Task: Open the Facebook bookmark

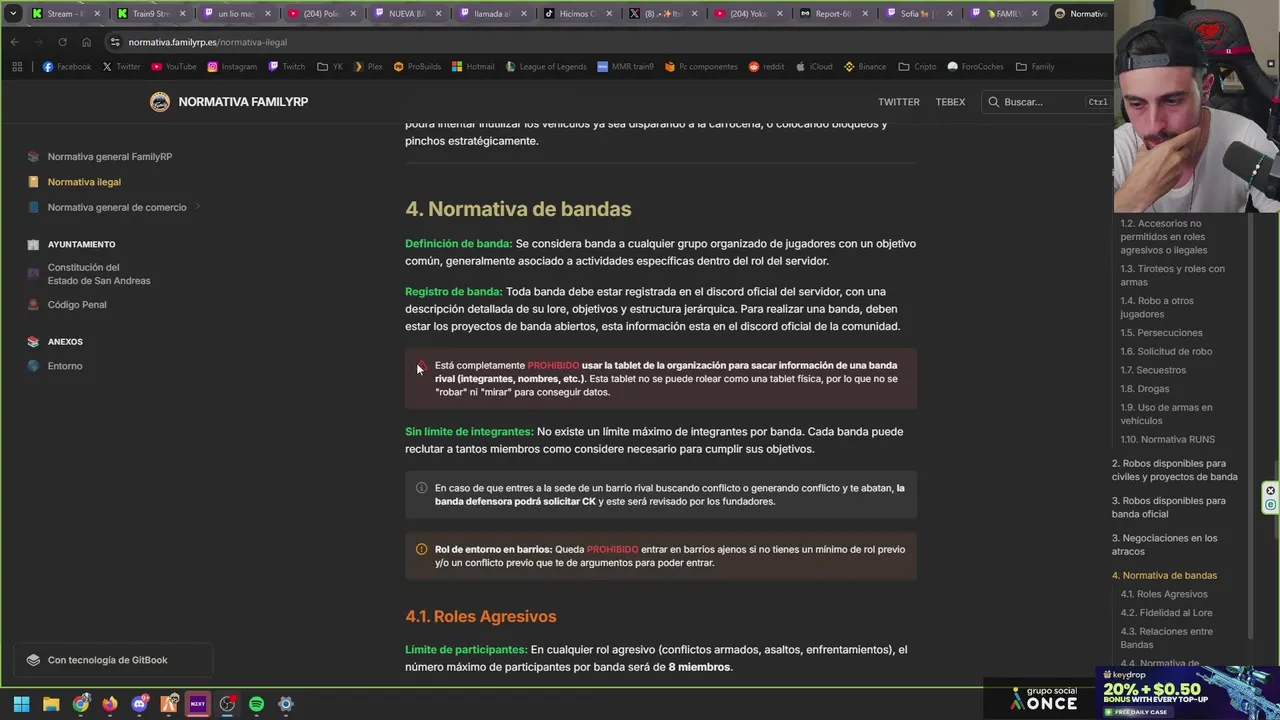Action: point(67,67)
